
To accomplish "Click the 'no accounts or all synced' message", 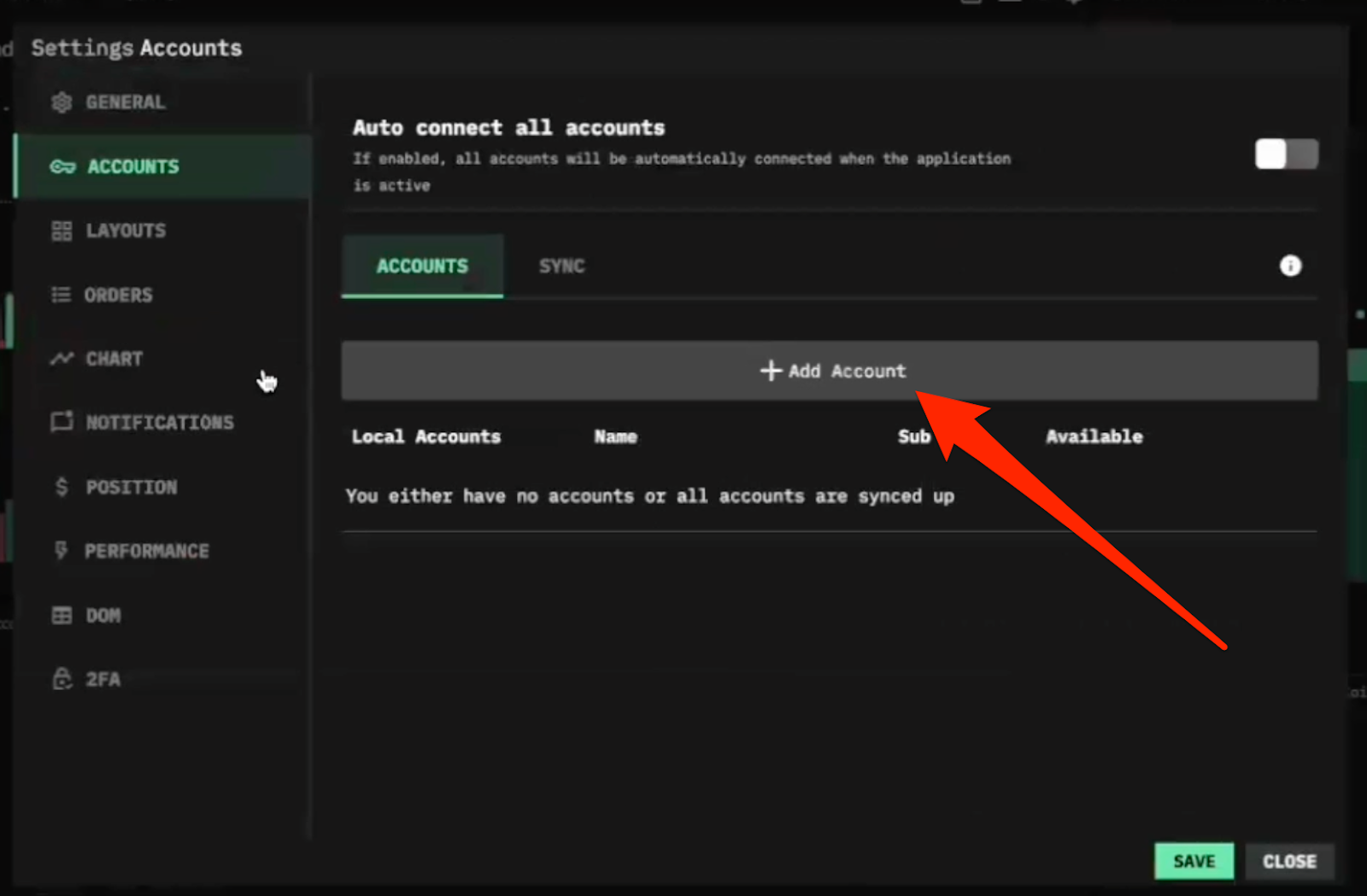I will 650,496.
